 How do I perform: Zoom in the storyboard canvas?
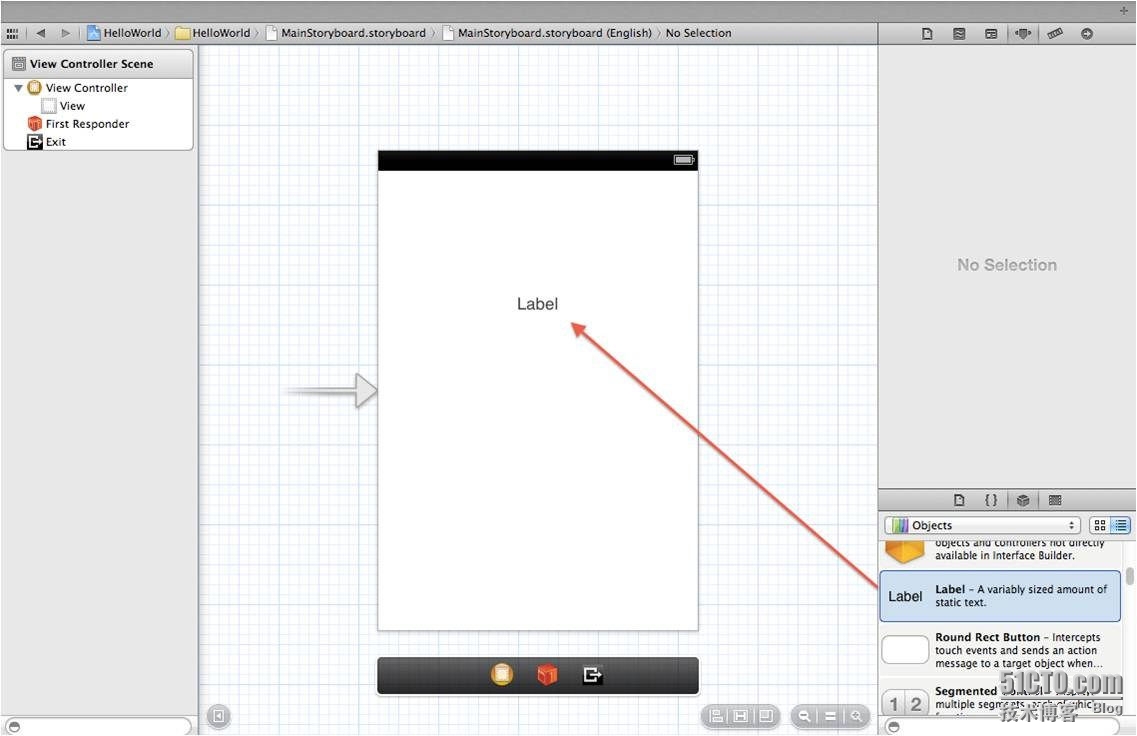[856, 716]
